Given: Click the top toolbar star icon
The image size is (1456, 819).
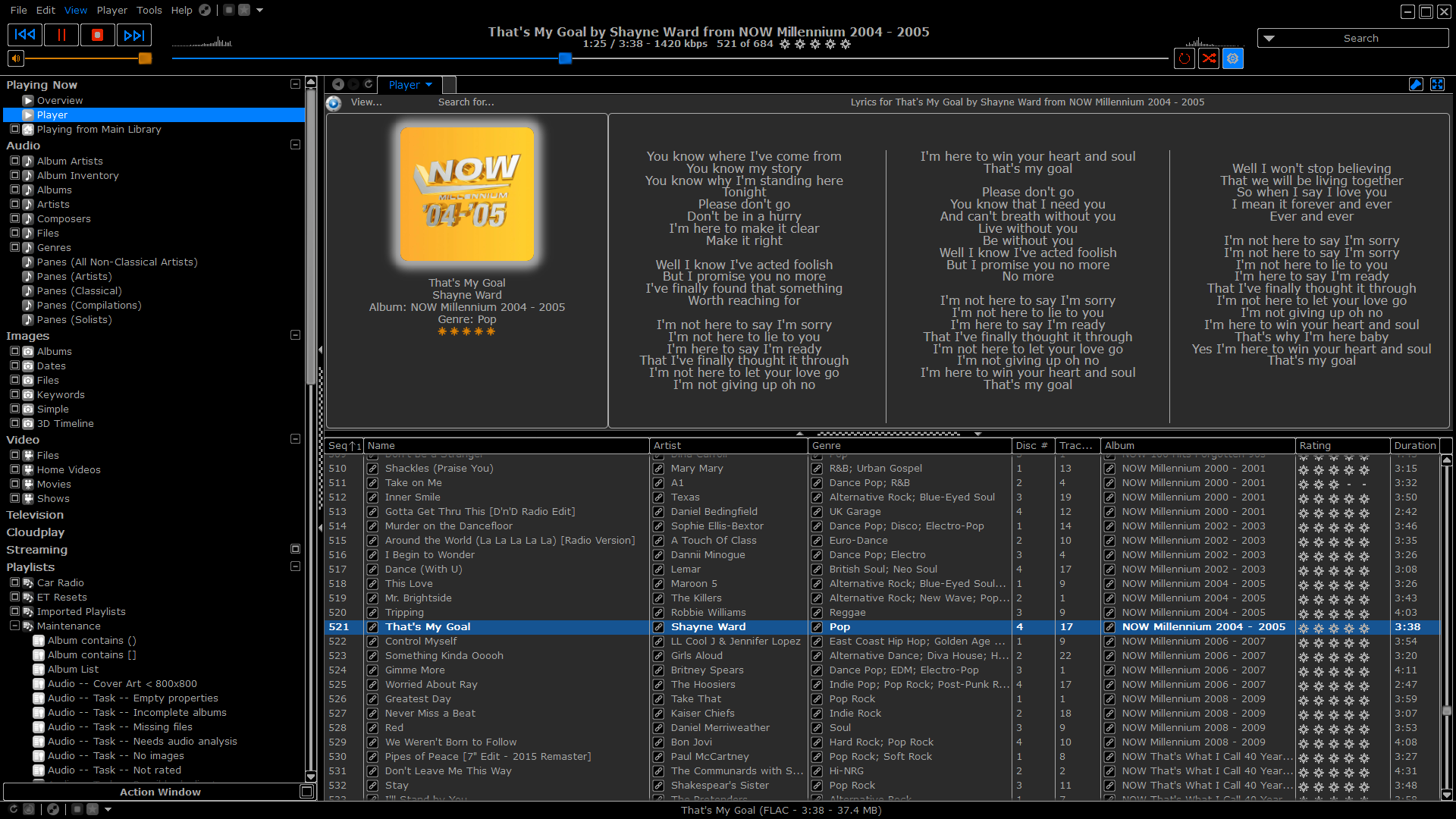Looking at the screenshot, I should click(244, 10).
